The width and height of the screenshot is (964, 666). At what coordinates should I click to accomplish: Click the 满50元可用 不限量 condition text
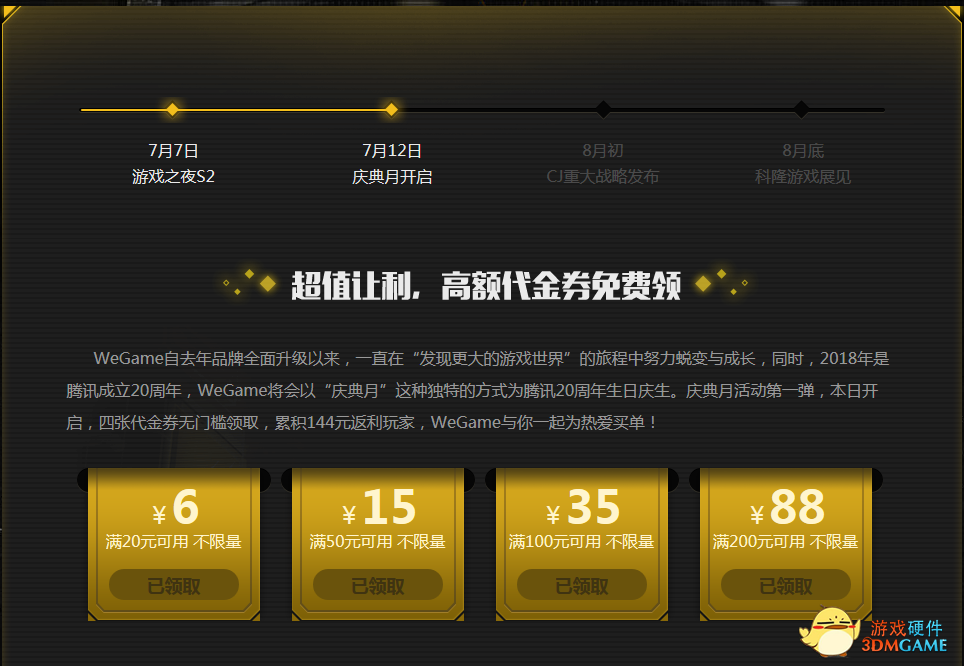click(x=377, y=542)
